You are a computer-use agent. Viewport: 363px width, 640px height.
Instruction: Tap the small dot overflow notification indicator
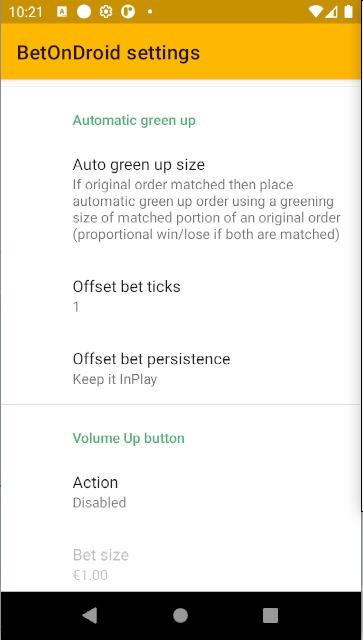pyautogui.click(x=150, y=12)
